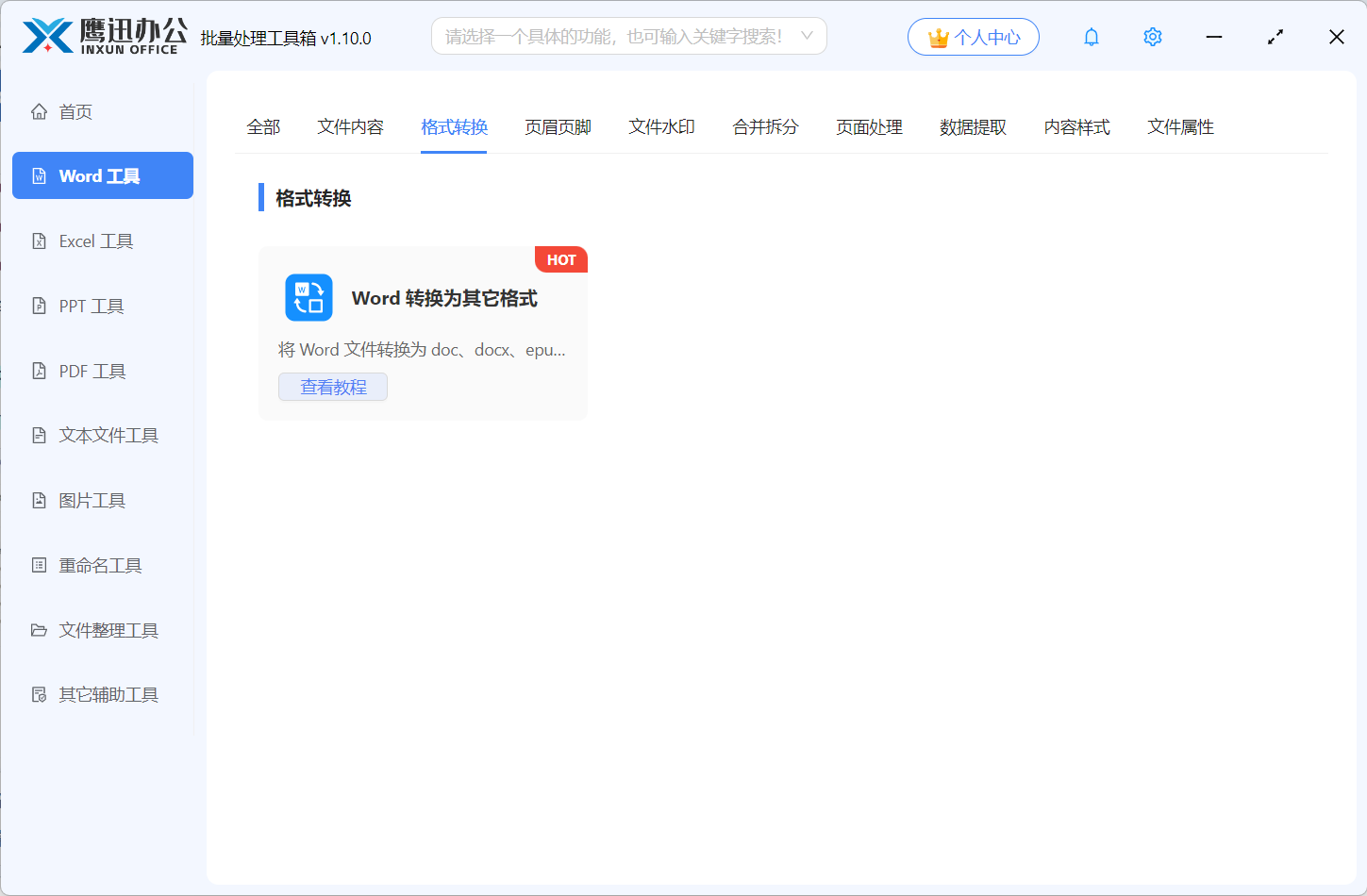Click the Word conversion tool icon on the card
This screenshot has height=896, width=1367.
pos(308,297)
